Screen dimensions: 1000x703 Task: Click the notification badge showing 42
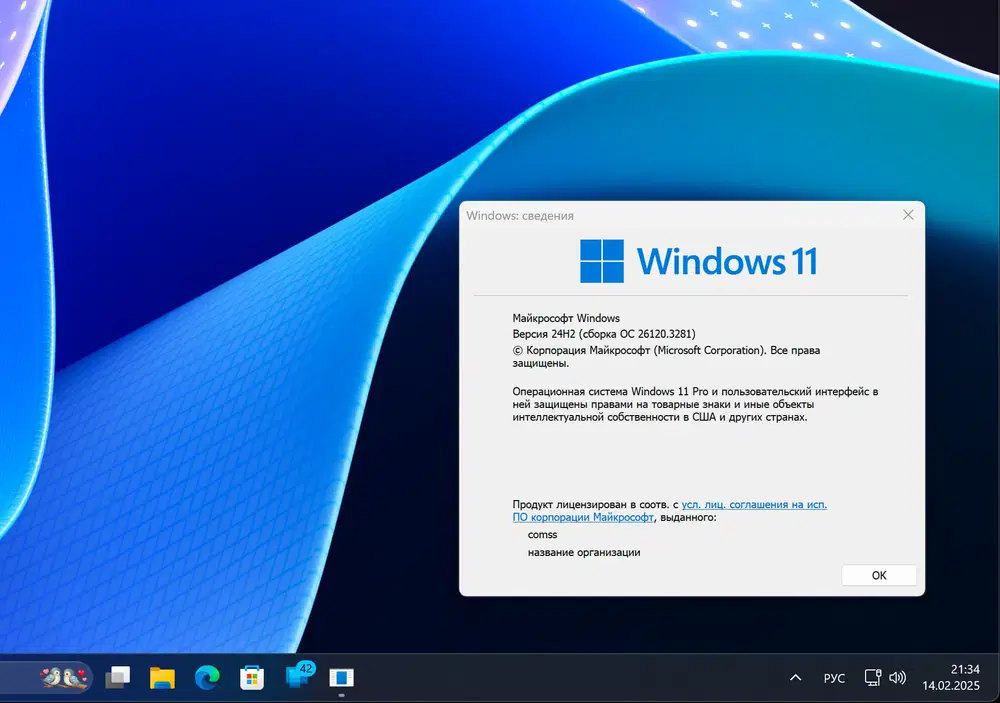(306, 669)
